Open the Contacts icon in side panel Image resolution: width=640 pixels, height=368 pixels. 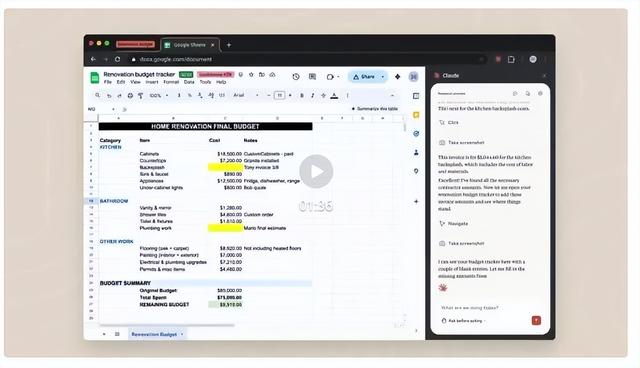click(416, 153)
